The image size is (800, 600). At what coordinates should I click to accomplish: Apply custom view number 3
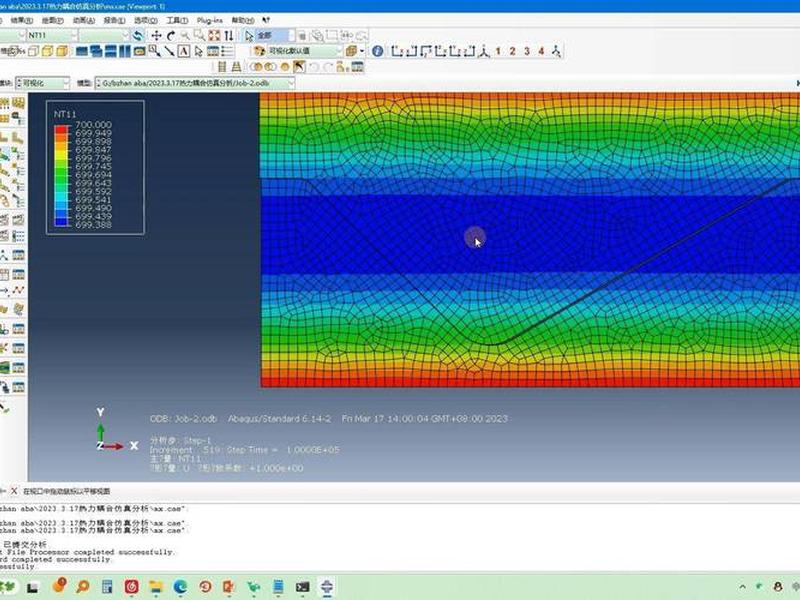click(x=527, y=51)
